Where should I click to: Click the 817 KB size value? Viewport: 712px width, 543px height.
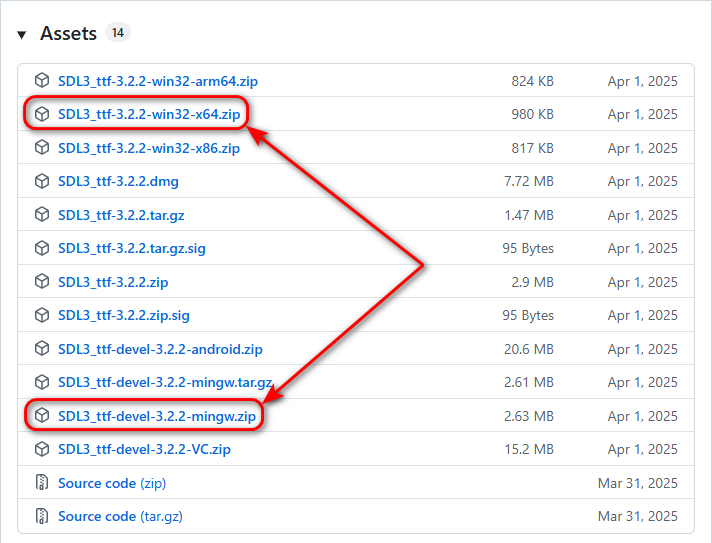(x=533, y=148)
